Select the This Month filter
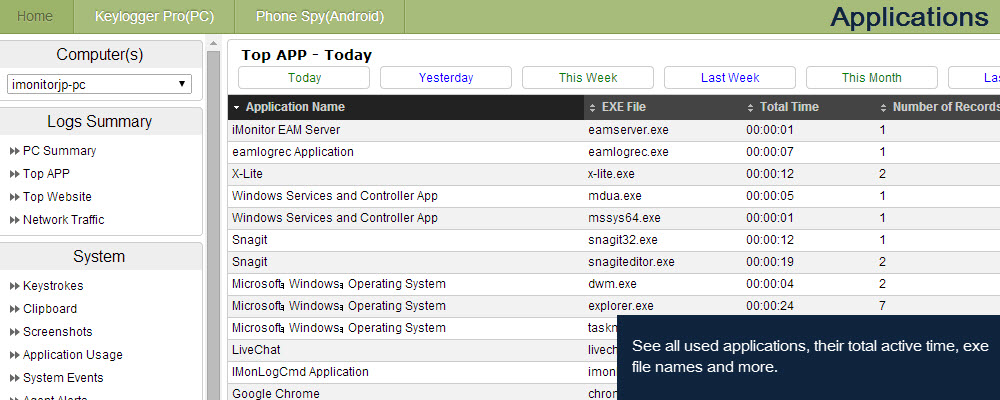 pos(872,78)
